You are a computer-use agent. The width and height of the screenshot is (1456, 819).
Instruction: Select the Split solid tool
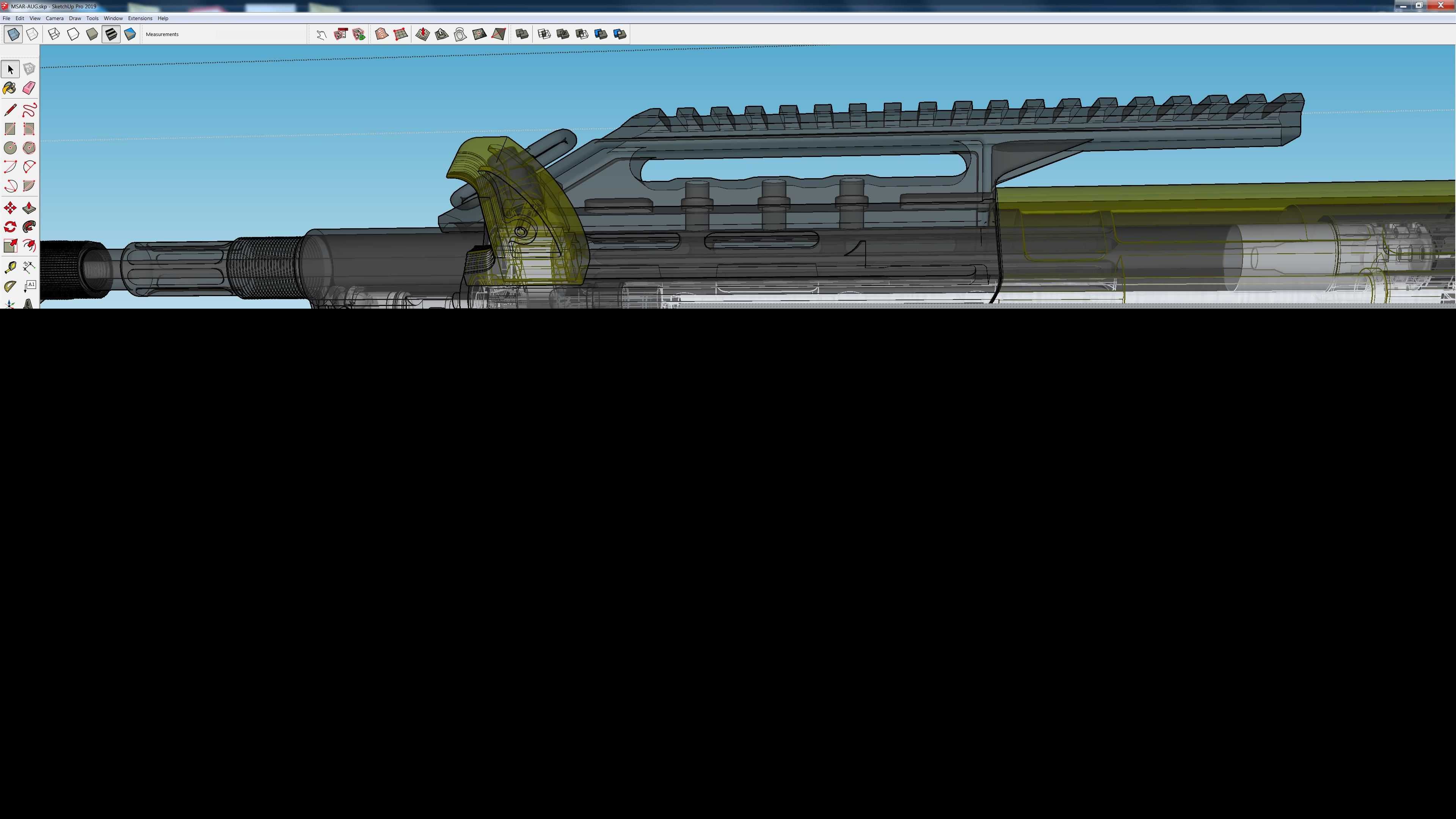620,35
